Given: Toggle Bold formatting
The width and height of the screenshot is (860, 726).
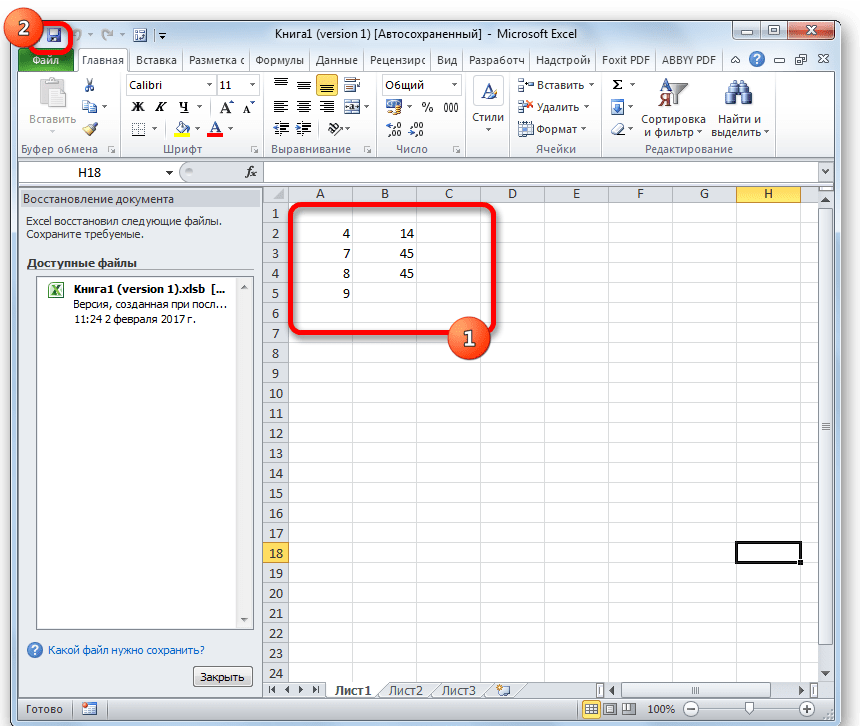Looking at the screenshot, I should [x=138, y=107].
